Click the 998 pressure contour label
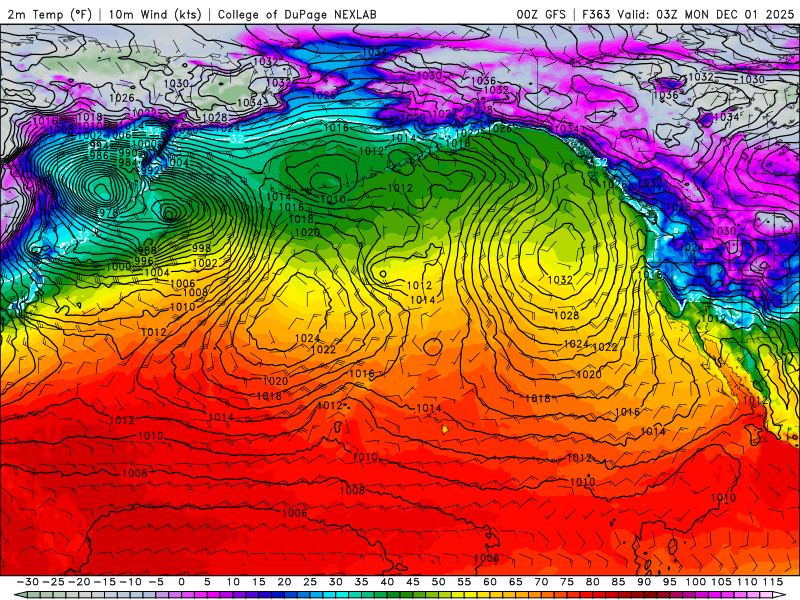 coord(202,248)
